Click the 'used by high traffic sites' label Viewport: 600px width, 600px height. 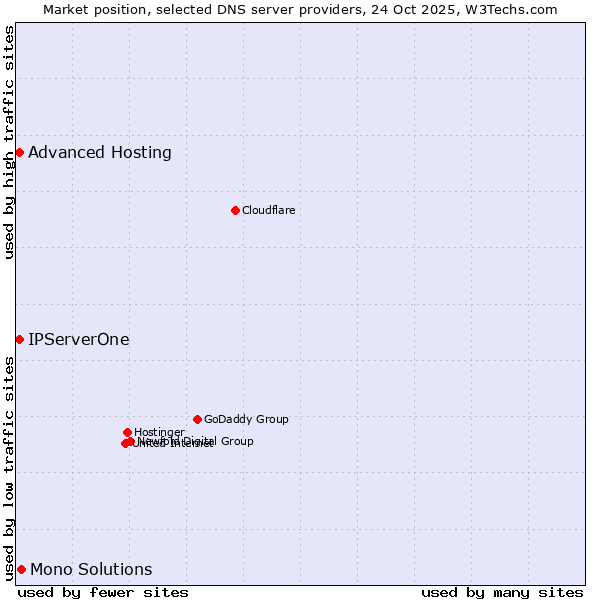coord(10,143)
